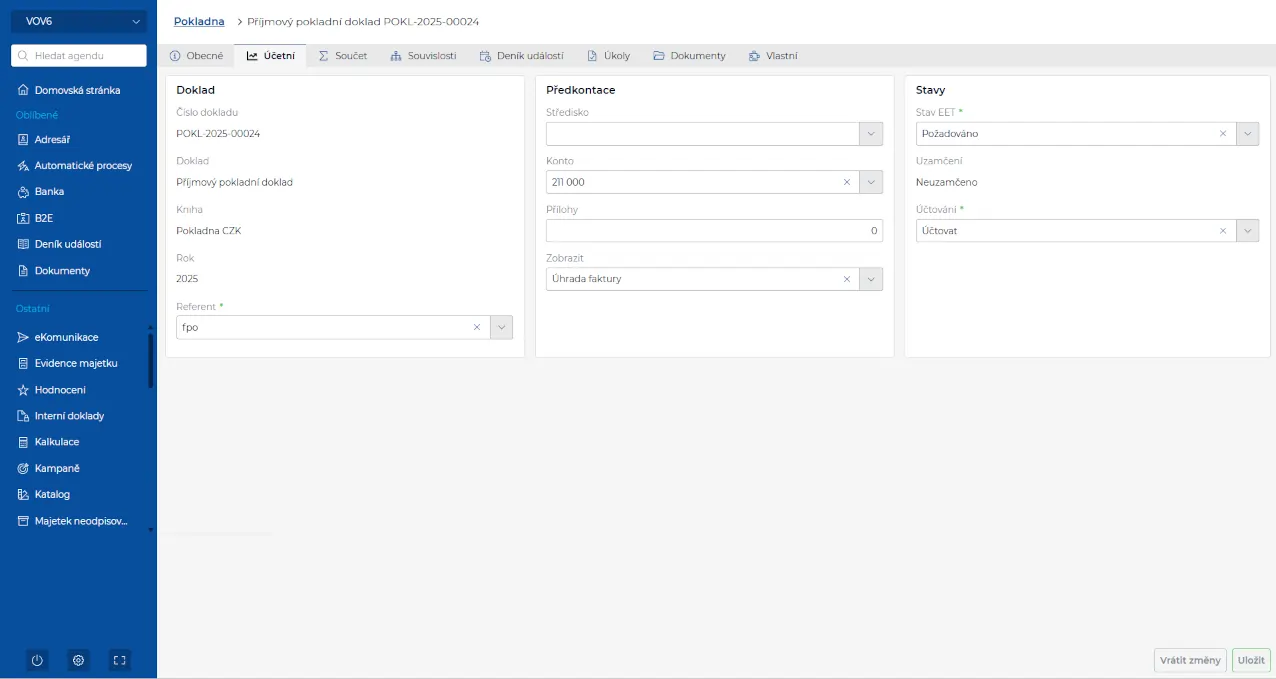
Task: Click the Pokladna breadcrumb link
Action: point(199,21)
